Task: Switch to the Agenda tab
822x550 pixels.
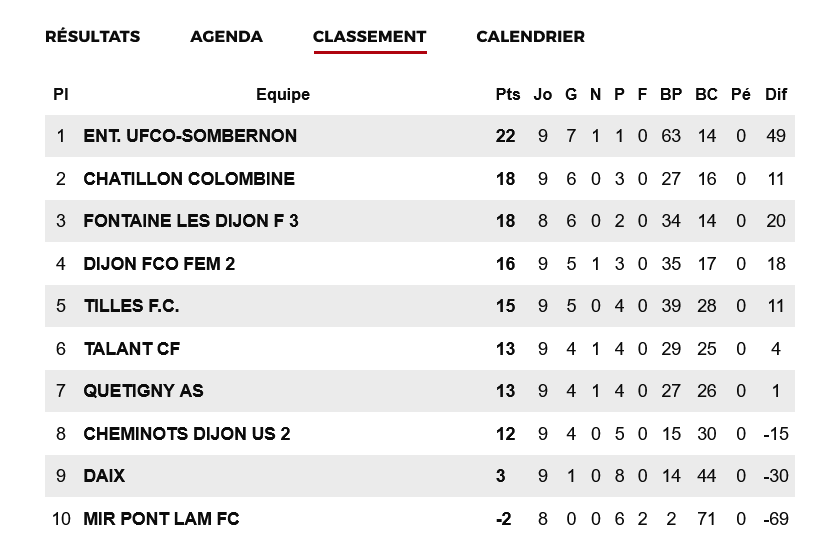Action: pyautogui.click(x=226, y=37)
